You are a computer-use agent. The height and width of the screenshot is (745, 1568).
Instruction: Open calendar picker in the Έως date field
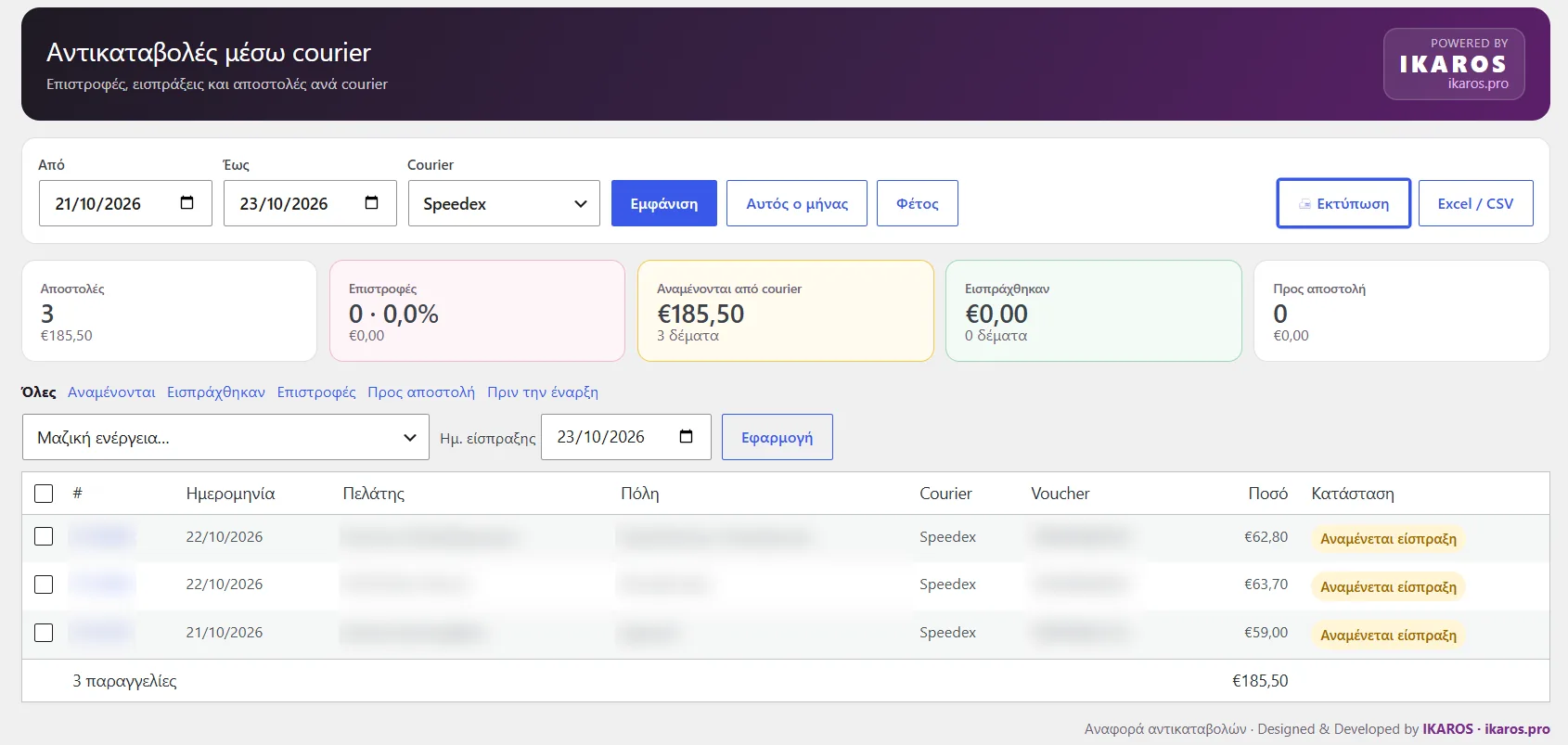371,203
